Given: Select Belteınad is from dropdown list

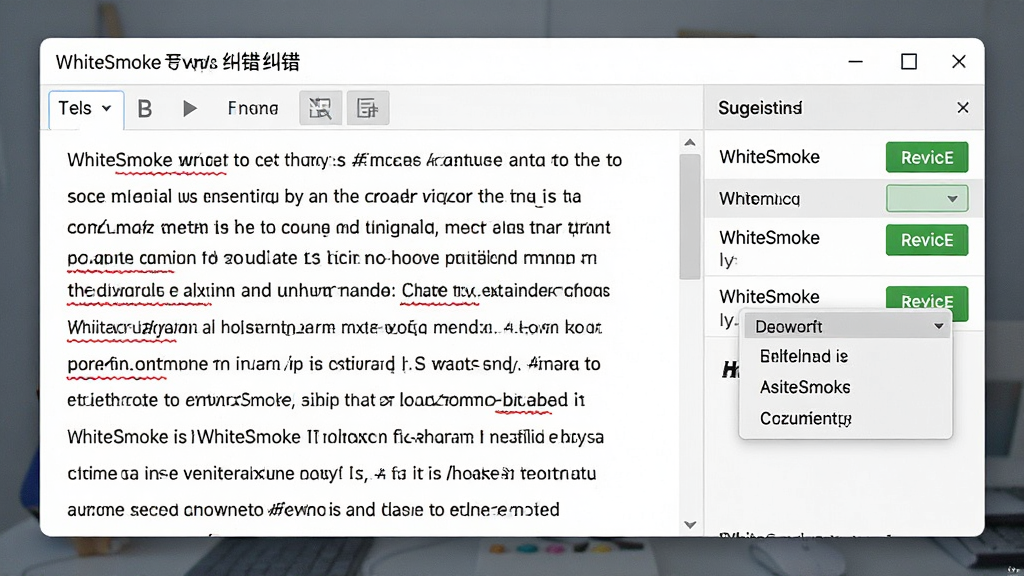Looking at the screenshot, I should click(804, 357).
